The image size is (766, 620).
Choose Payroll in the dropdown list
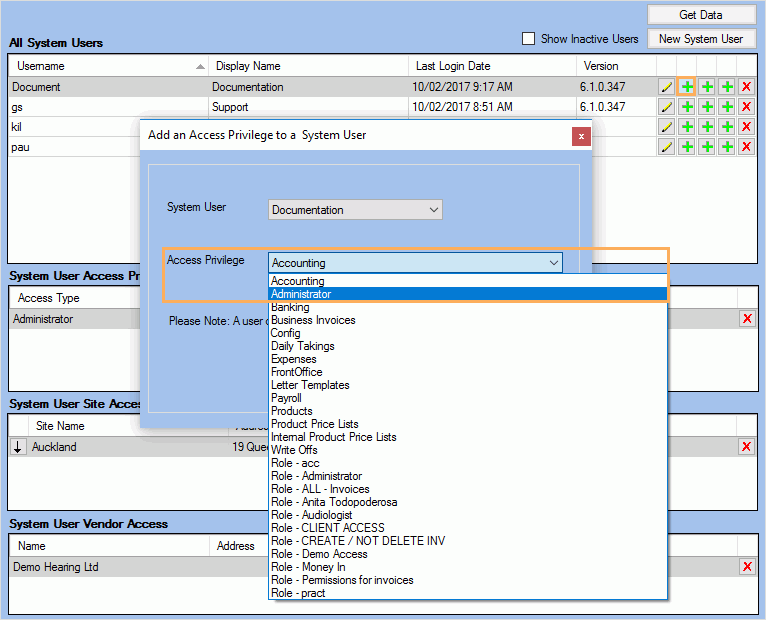286,398
